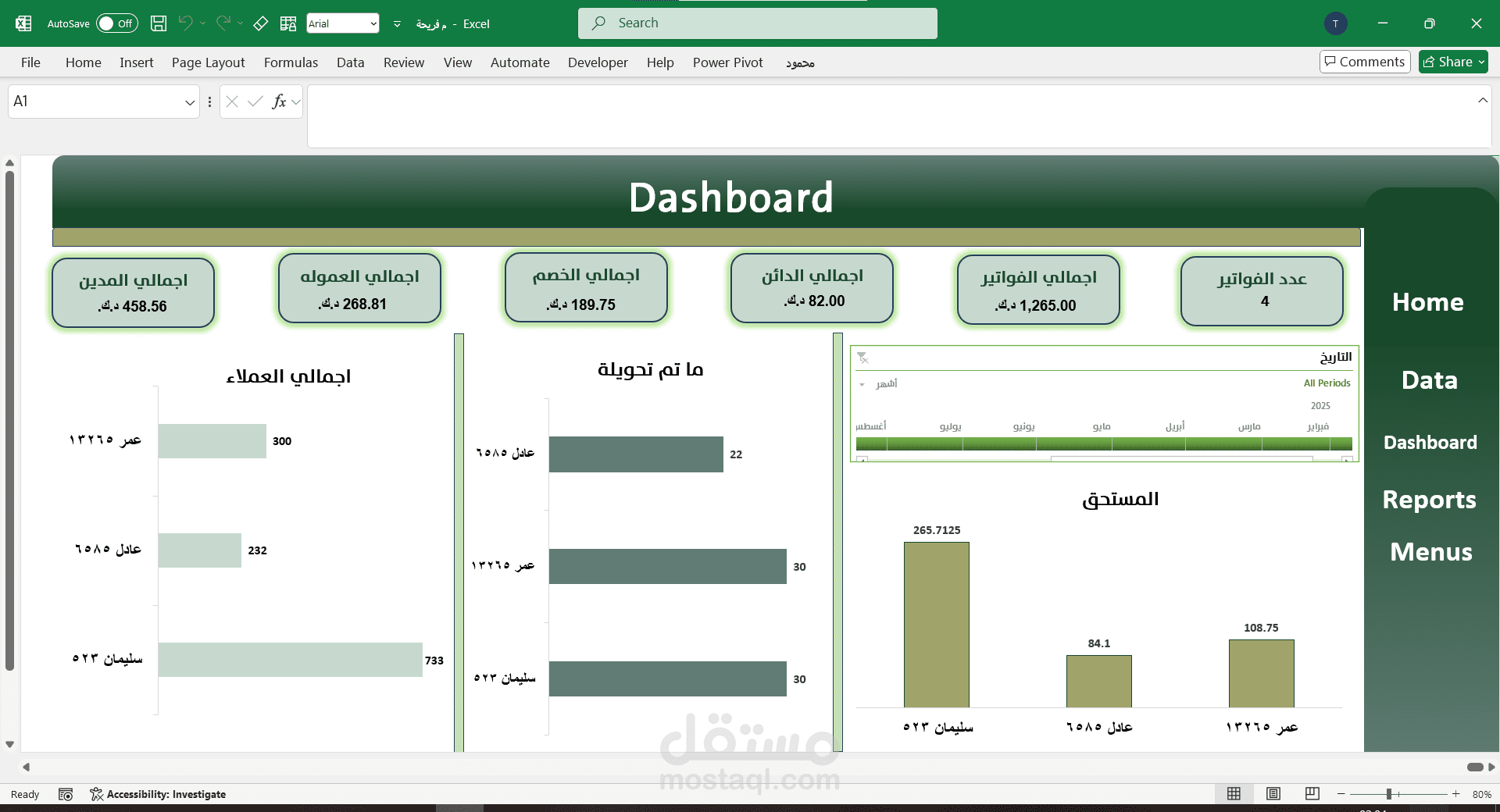Open Accessibility: Investigate in status bar

pyautogui.click(x=158, y=794)
